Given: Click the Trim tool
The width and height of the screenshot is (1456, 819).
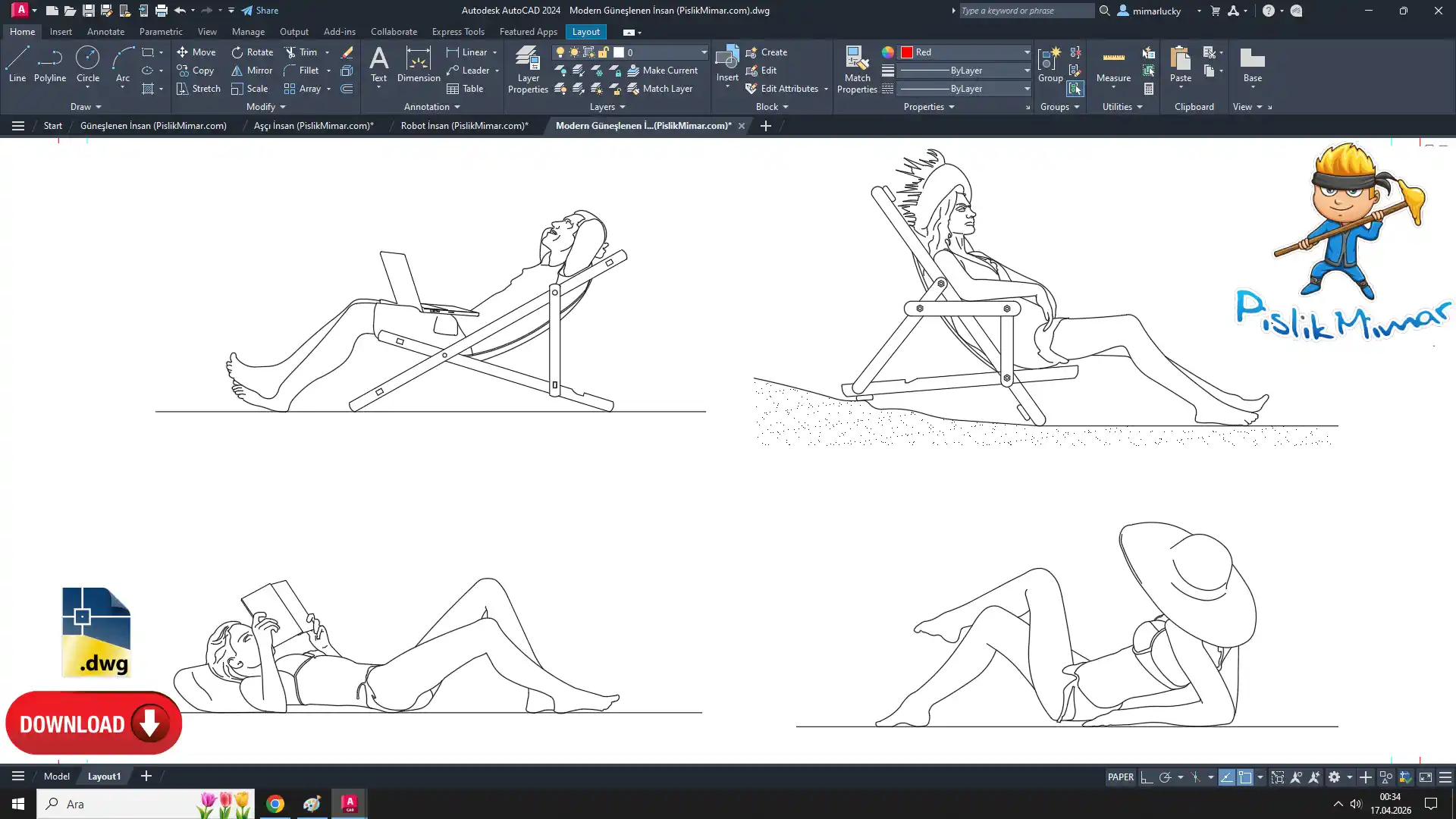Looking at the screenshot, I should pyautogui.click(x=301, y=52).
